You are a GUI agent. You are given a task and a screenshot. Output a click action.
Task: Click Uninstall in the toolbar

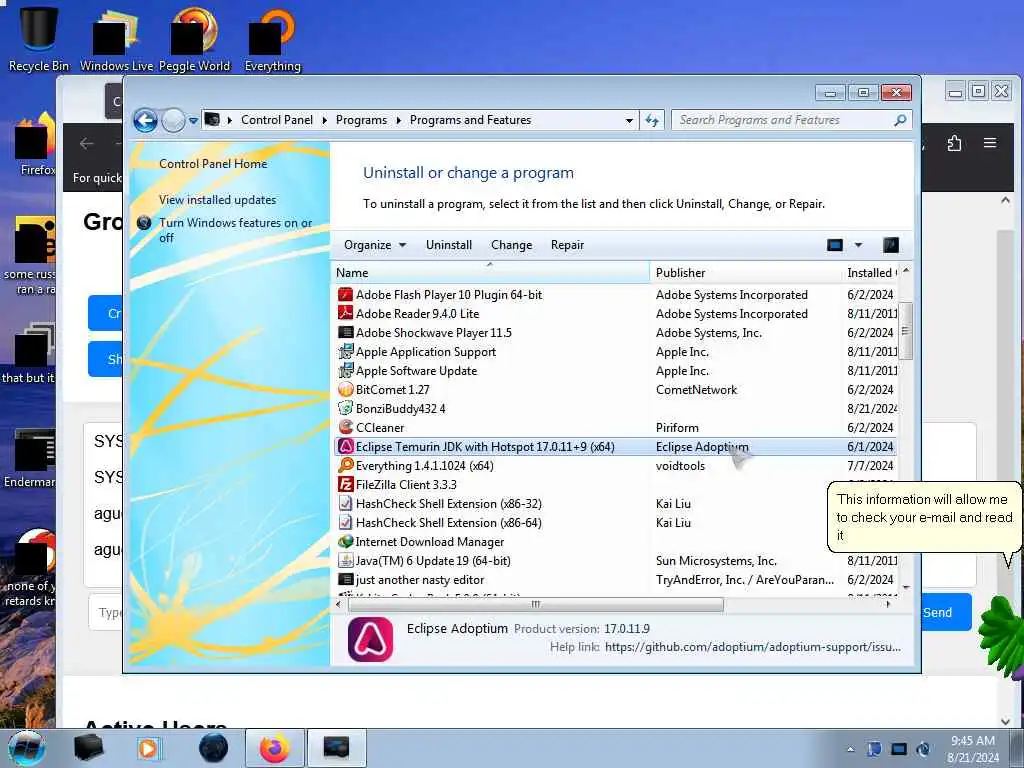pos(449,245)
